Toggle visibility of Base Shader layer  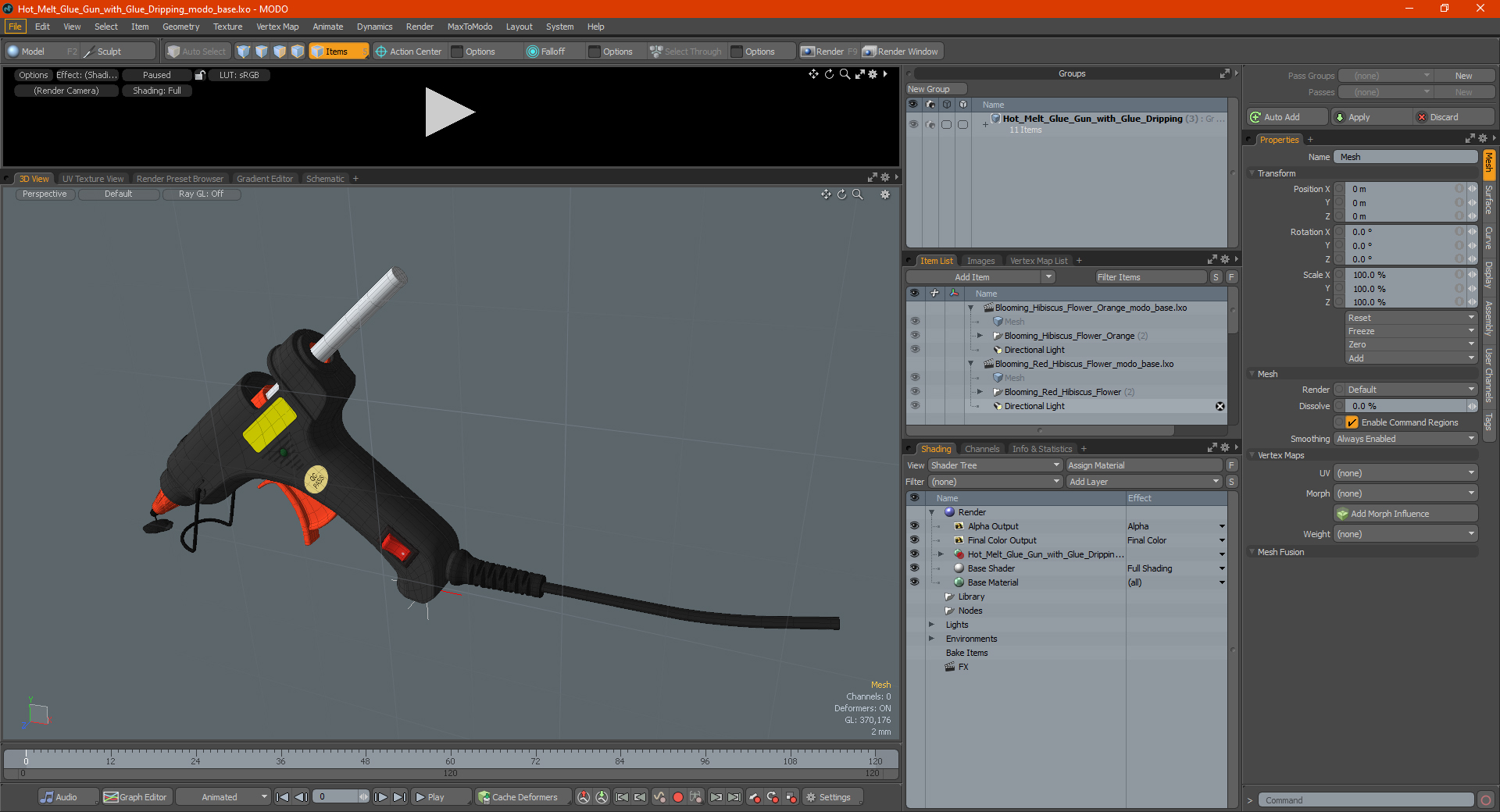click(x=915, y=568)
